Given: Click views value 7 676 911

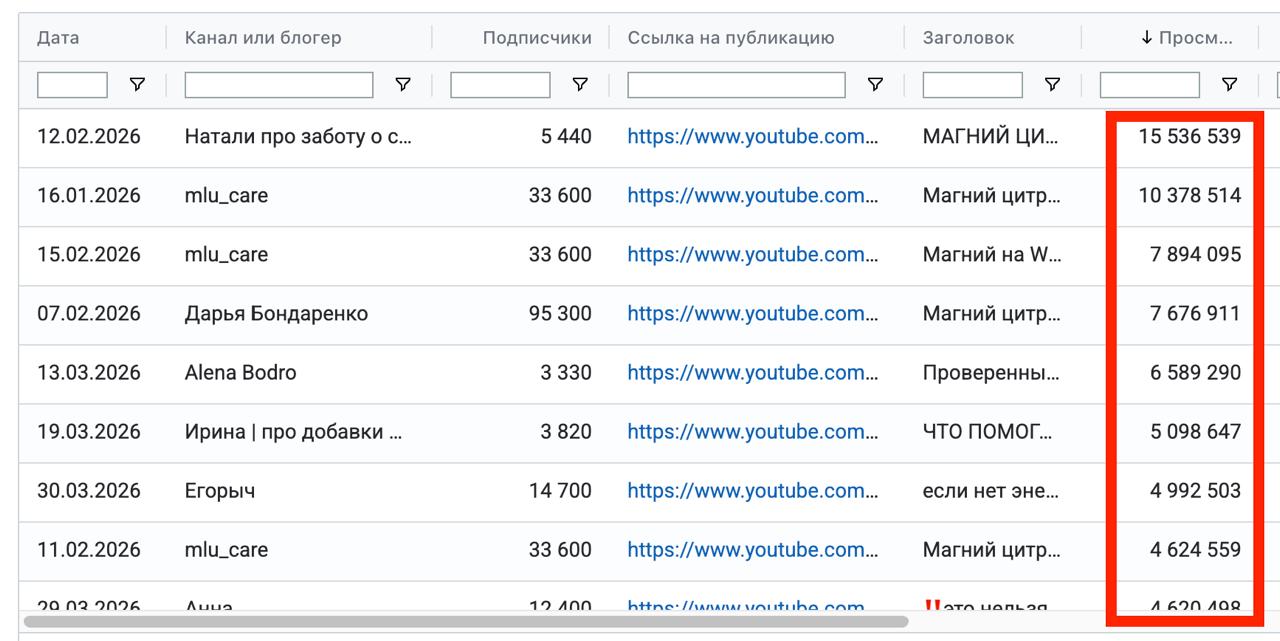Looking at the screenshot, I should [1195, 314].
